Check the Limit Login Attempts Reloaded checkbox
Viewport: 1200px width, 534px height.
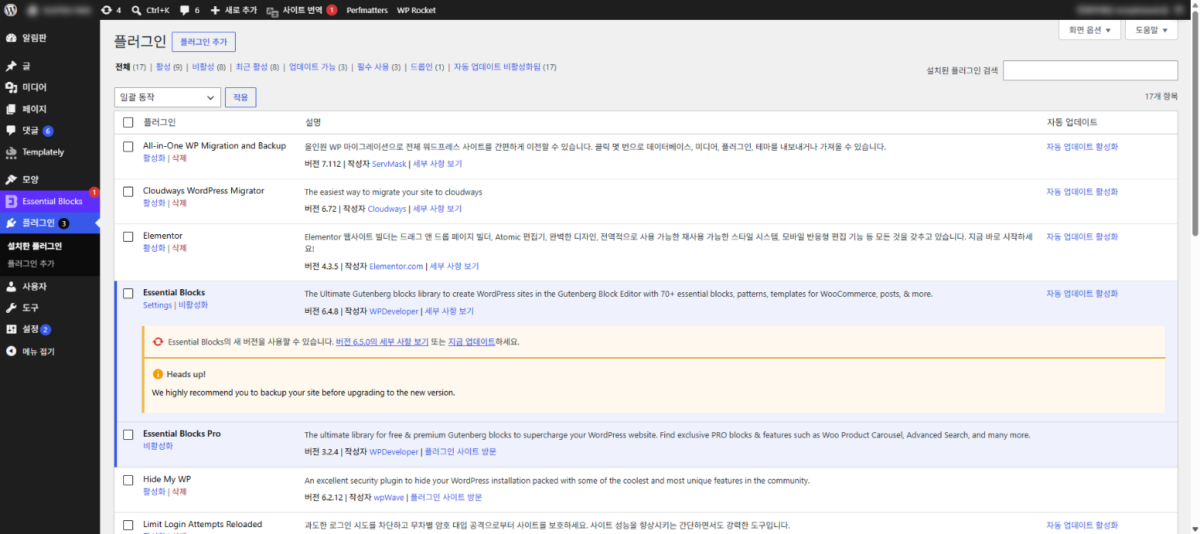tap(128, 524)
